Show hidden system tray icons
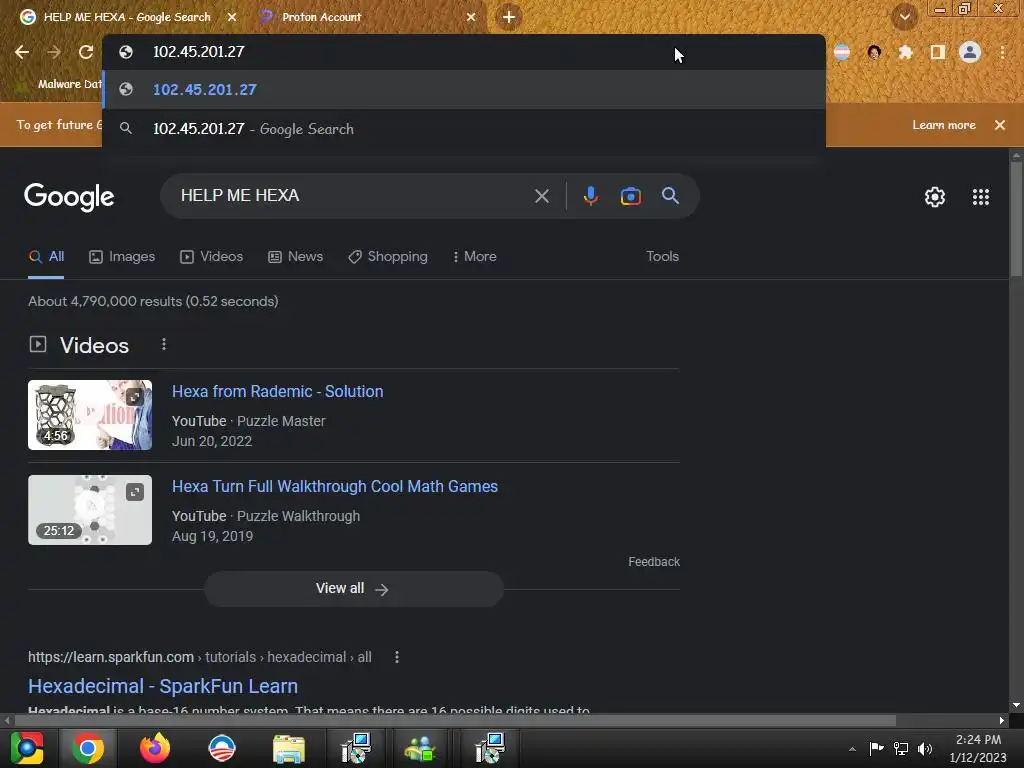The image size is (1024, 768). (x=852, y=749)
